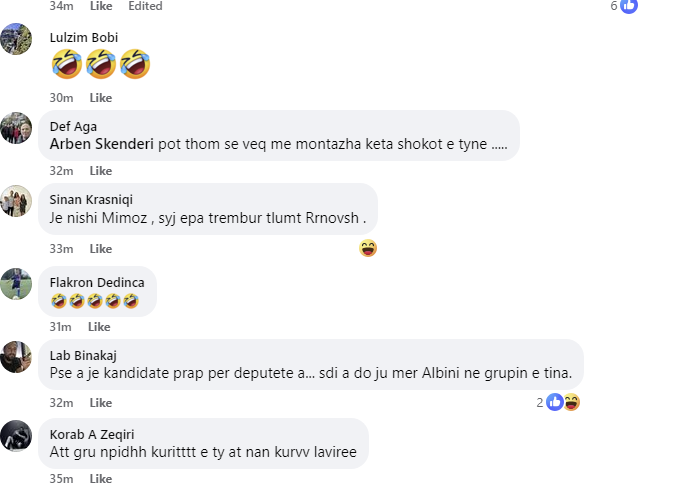This screenshot has height=499, width=677.
Task: Click the 33m timestamp on Sinan's comment
Action: coord(62,249)
